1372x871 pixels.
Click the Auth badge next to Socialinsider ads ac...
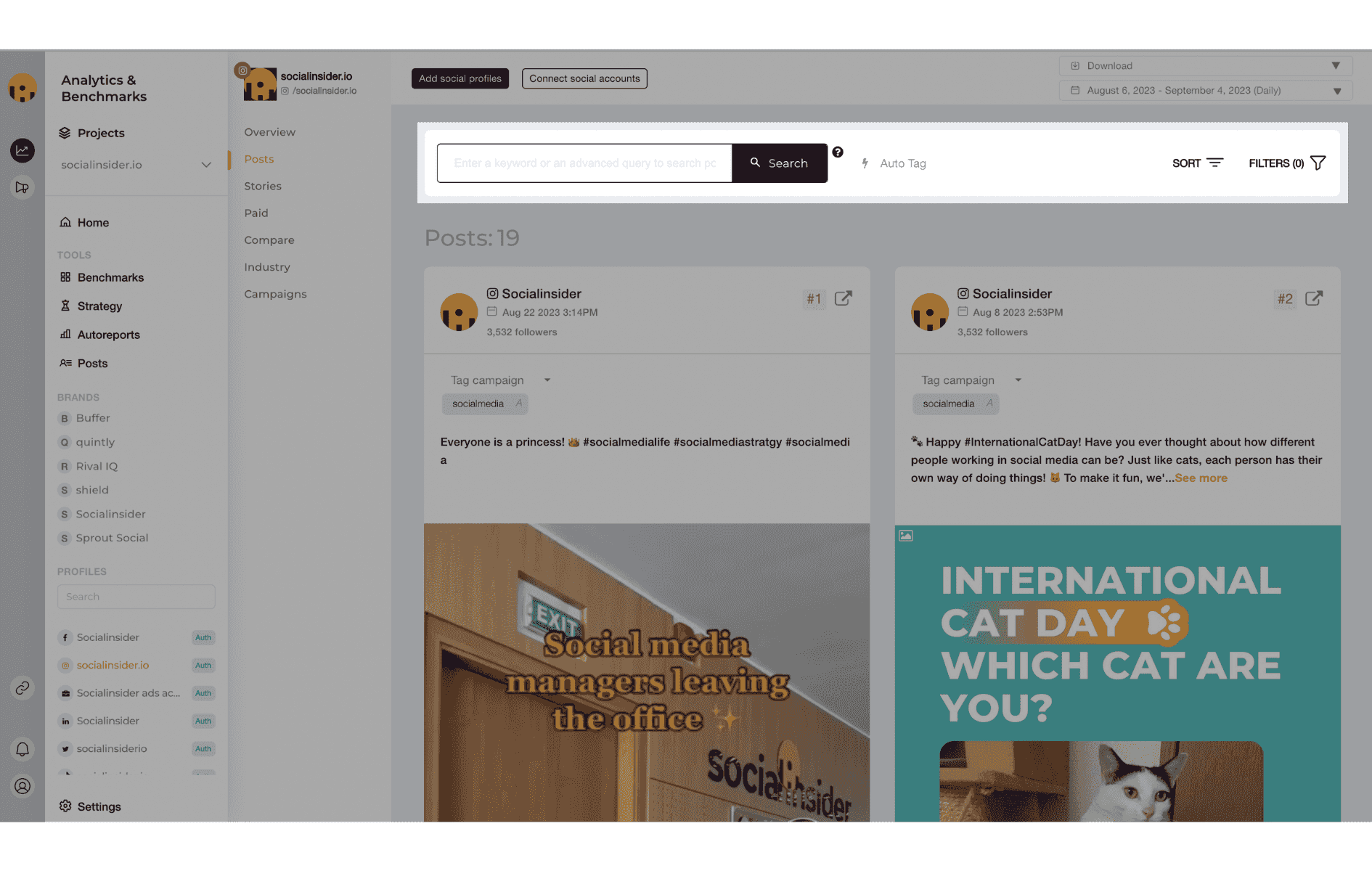[203, 693]
